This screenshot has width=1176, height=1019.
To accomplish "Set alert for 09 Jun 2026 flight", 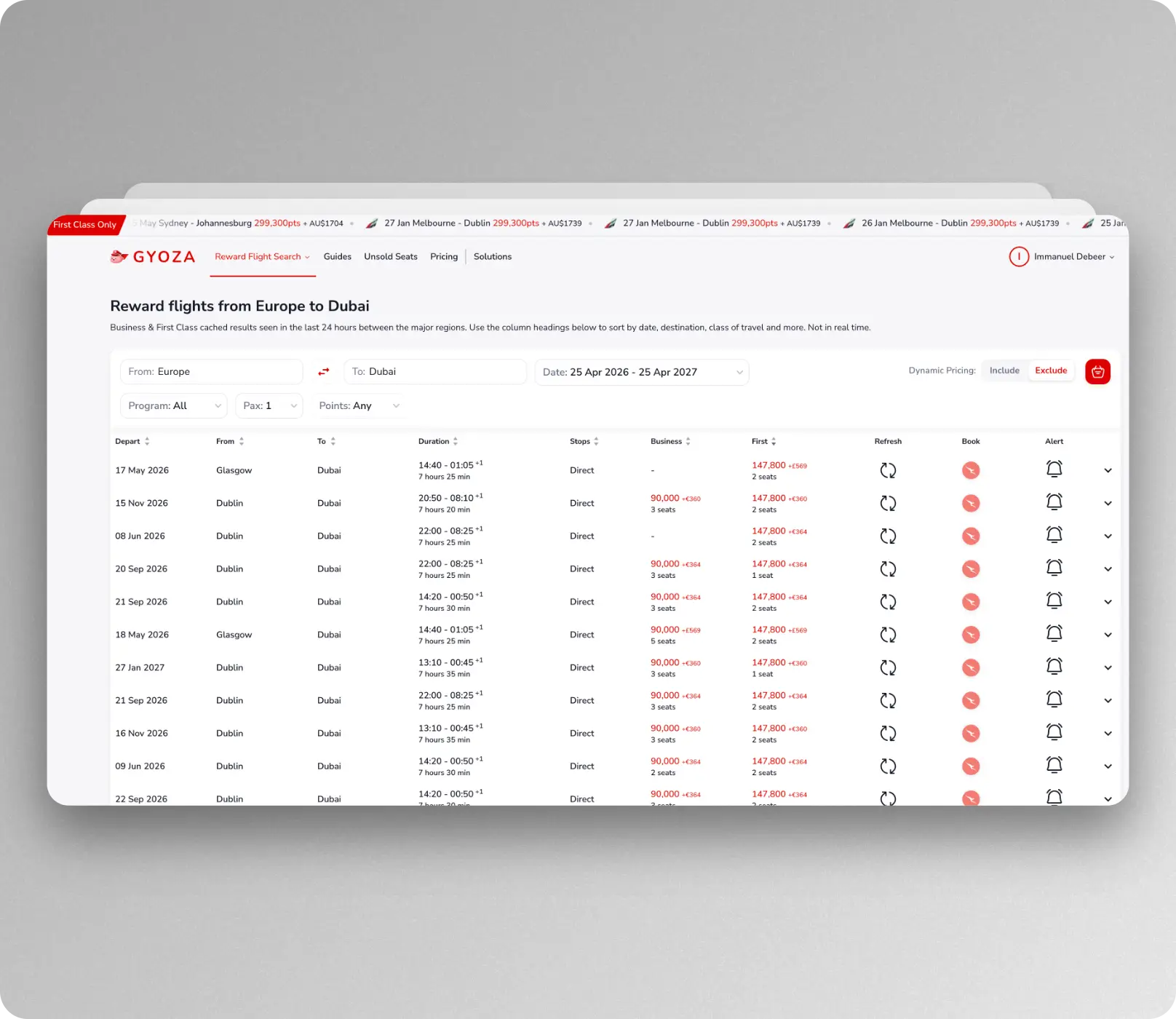I will (x=1054, y=765).
